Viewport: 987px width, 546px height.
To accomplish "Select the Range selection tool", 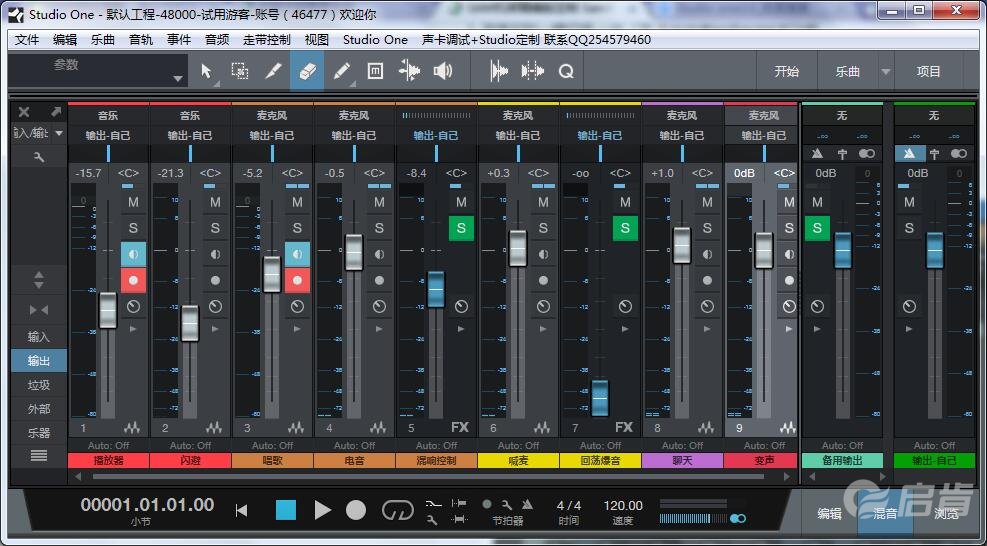I will click(239, 71).
